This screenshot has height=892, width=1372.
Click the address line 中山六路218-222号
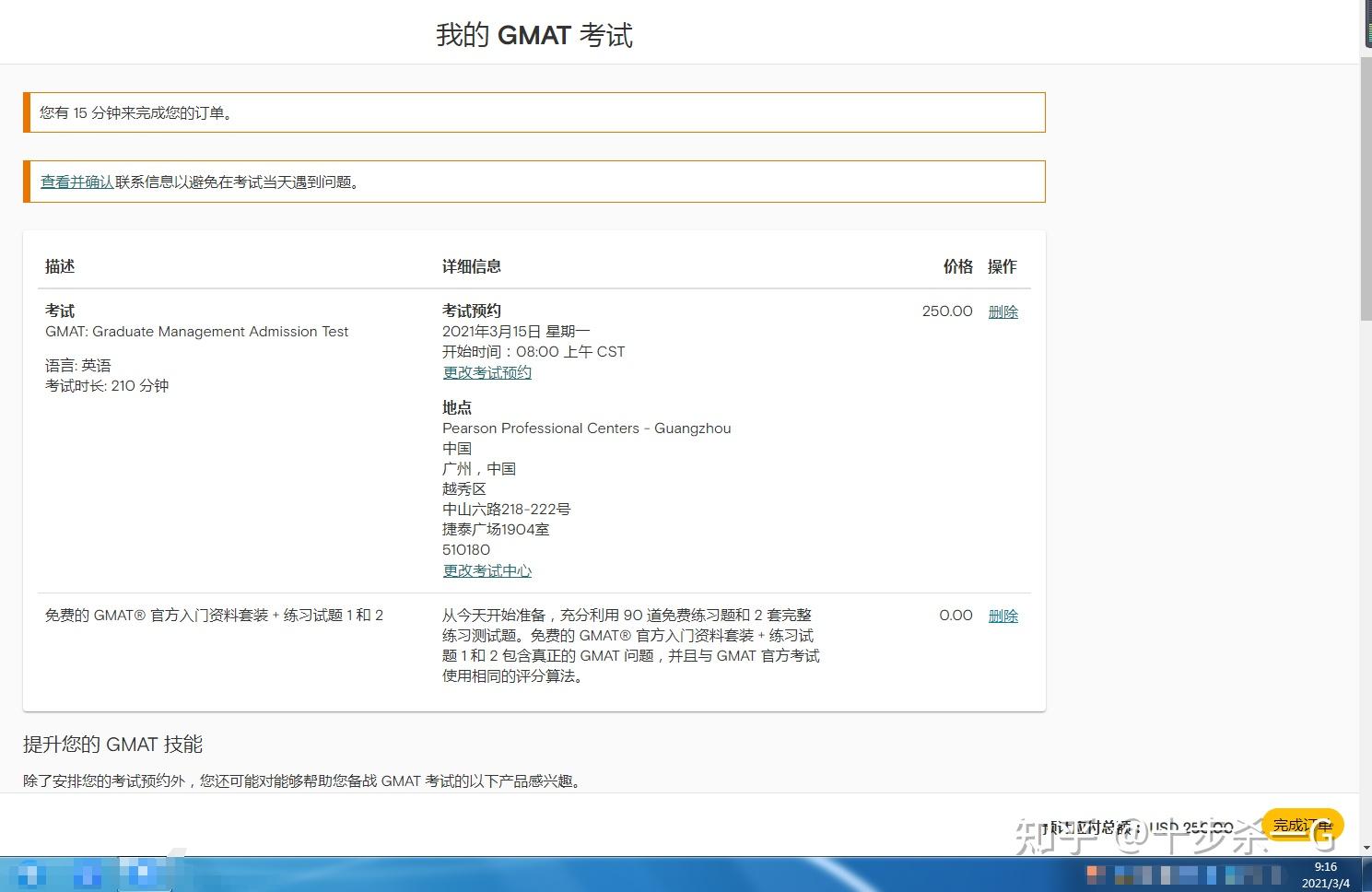(507, 509)
